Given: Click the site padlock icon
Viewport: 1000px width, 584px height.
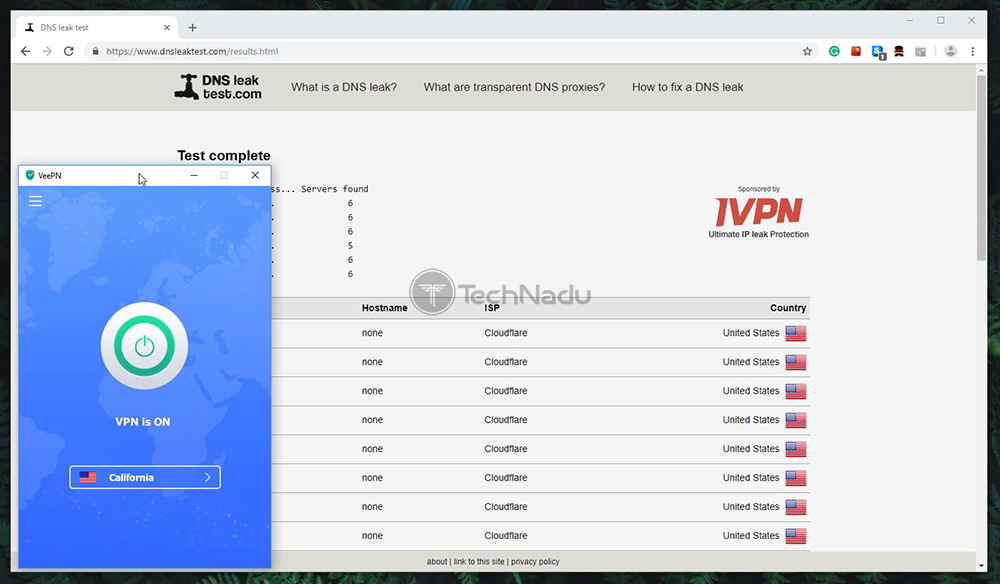Looking at the screenshot, I should click(x=96, y=52).
